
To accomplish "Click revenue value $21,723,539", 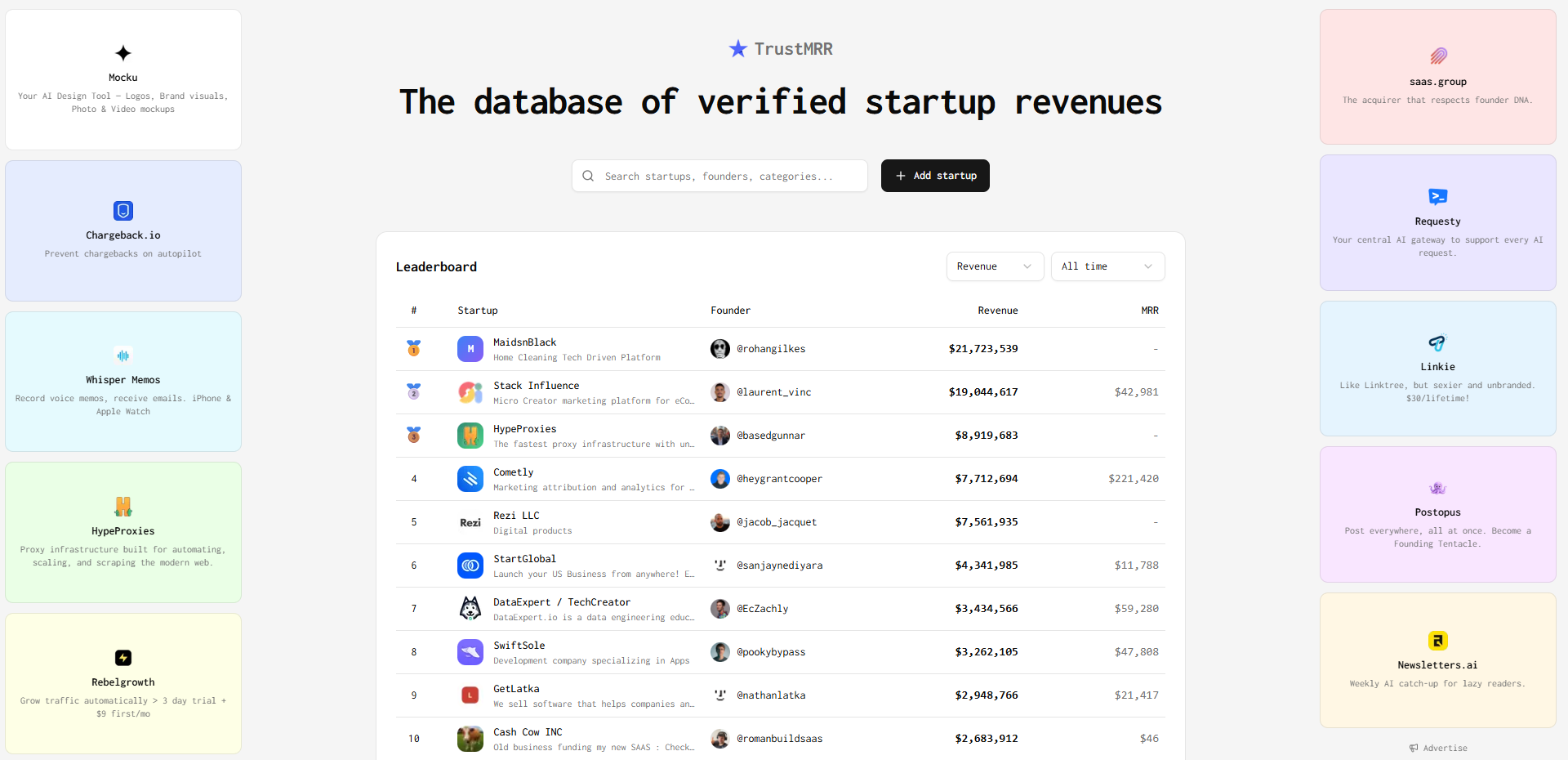I will [x=983, y=349].
